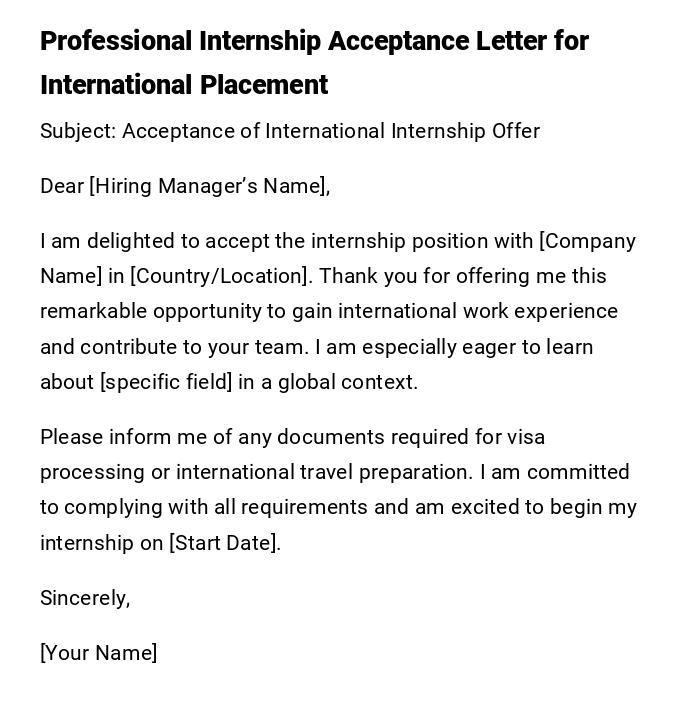
Task: Place cursor on the word "documents"
Action: [x=329, y=437]
